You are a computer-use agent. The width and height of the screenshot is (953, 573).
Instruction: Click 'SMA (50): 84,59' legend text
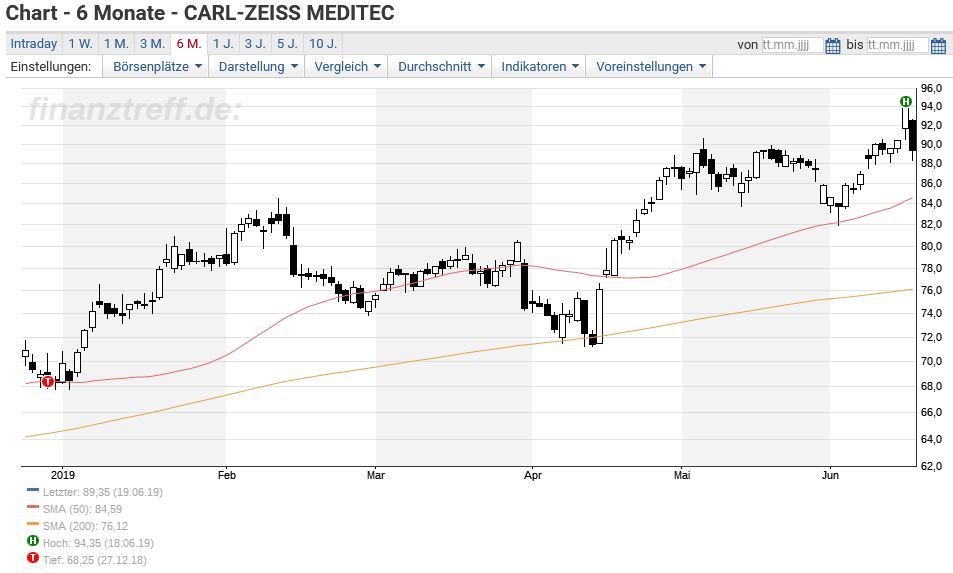82,509
